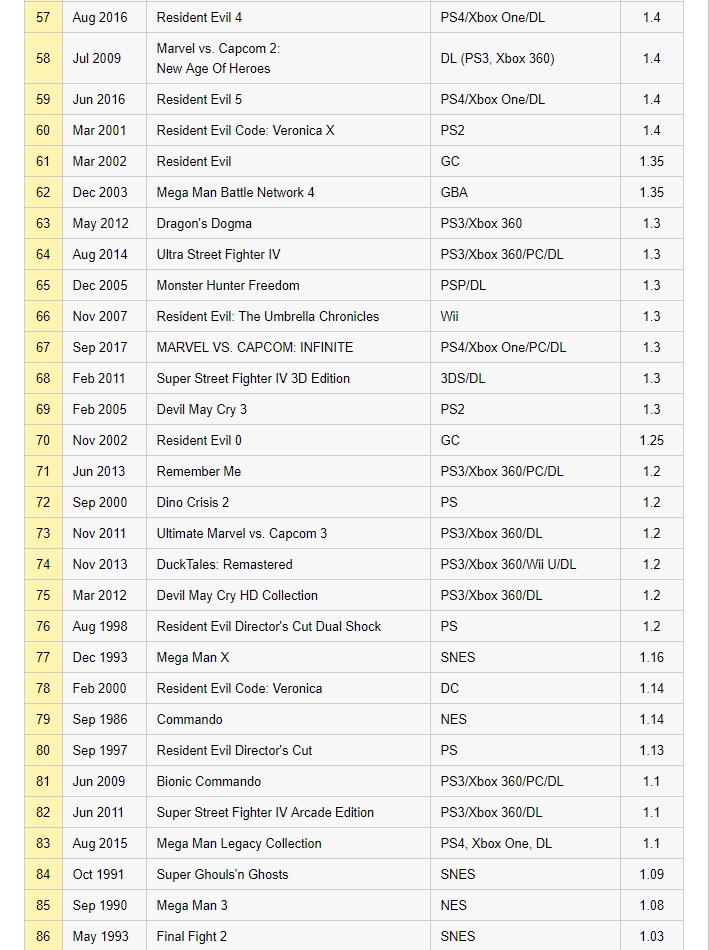Click 'Resident Evil Code: Veronica X' title
The height and width of the screenshot is (950, 709).
(245, 130)
